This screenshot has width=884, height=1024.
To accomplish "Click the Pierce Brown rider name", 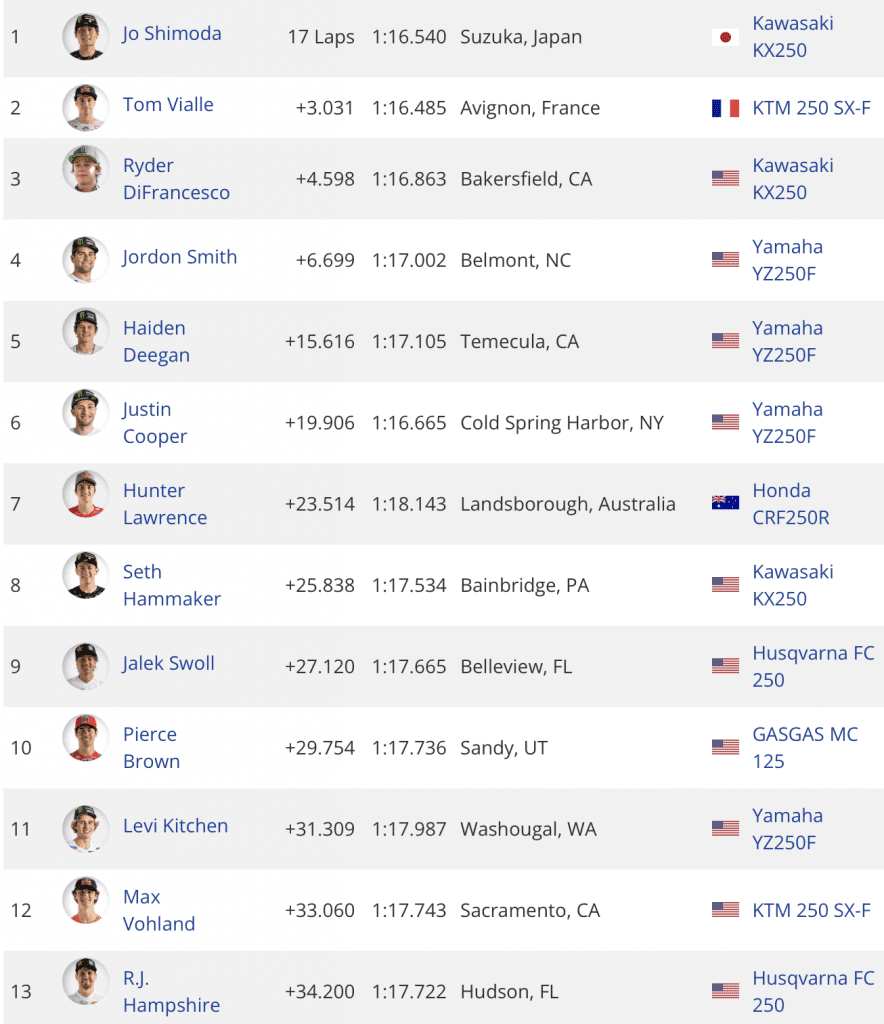I will coord(151,746).
